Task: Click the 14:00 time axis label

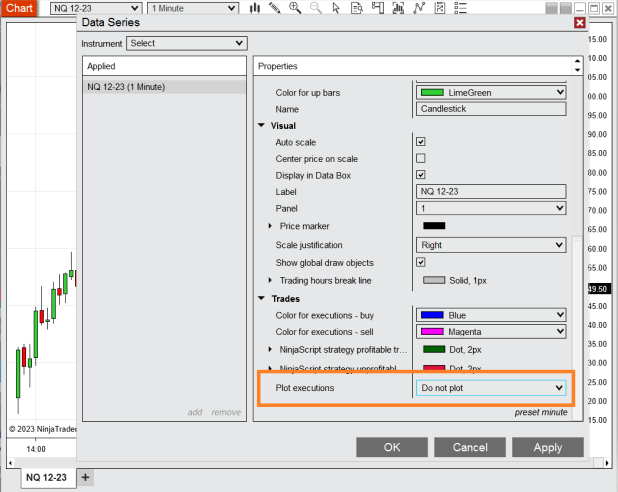Action: 36,449
